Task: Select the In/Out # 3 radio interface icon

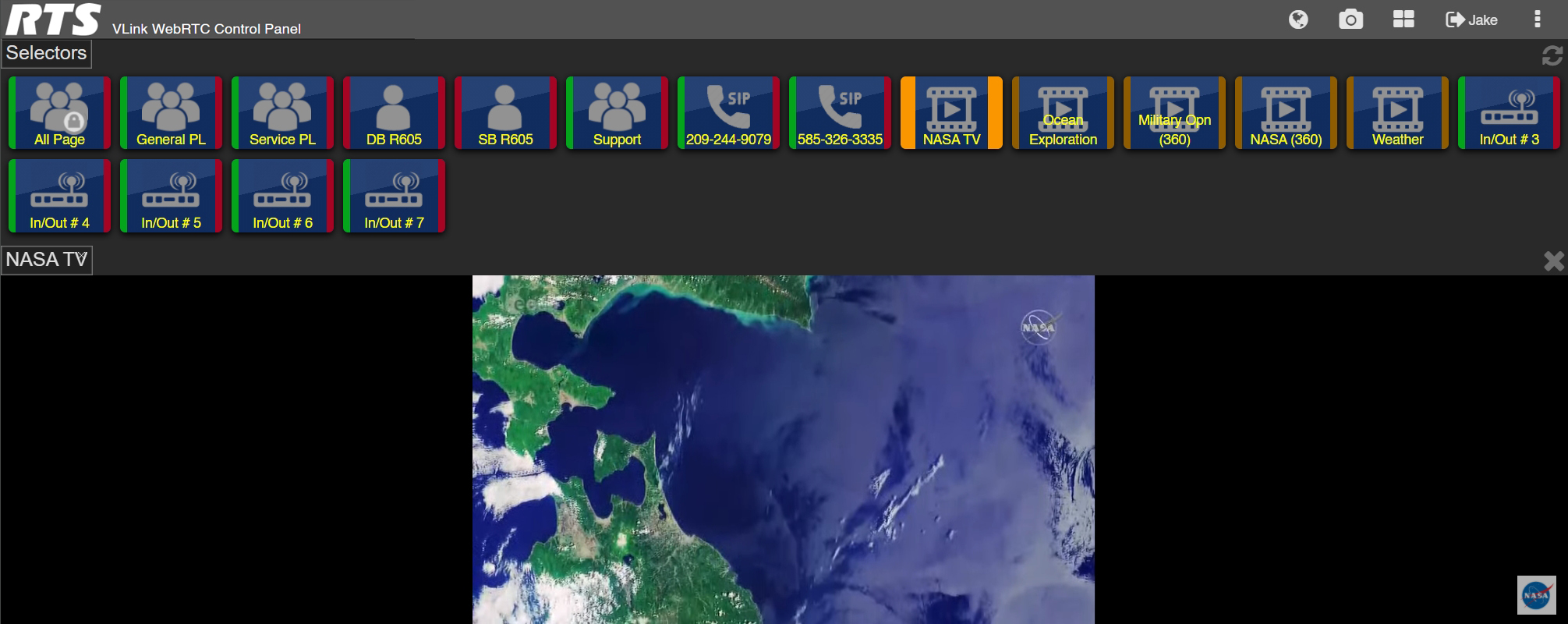Action: click(x=1509, y=112)
